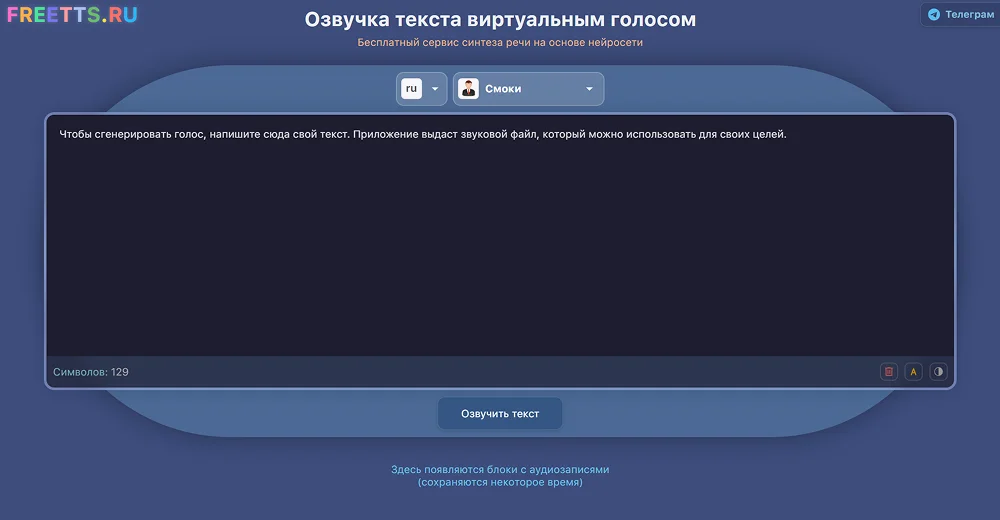Click the Озвучить текст button
The width and height of the screenshot is (1000, 520).
coord(500,413)
